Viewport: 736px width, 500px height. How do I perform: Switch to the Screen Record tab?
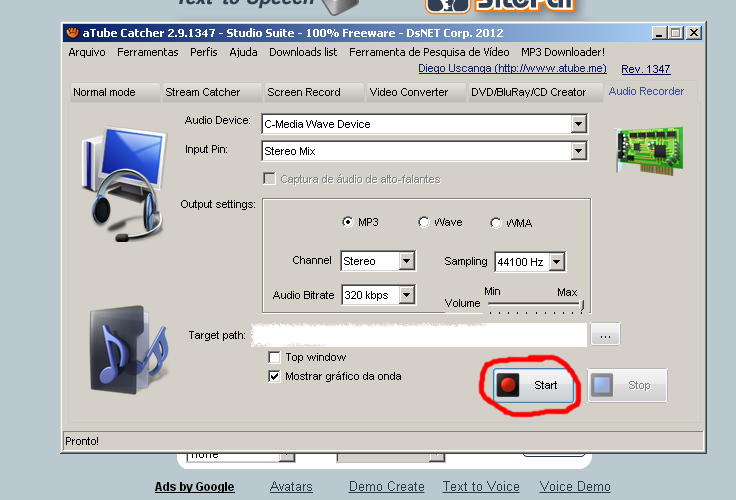314,92
